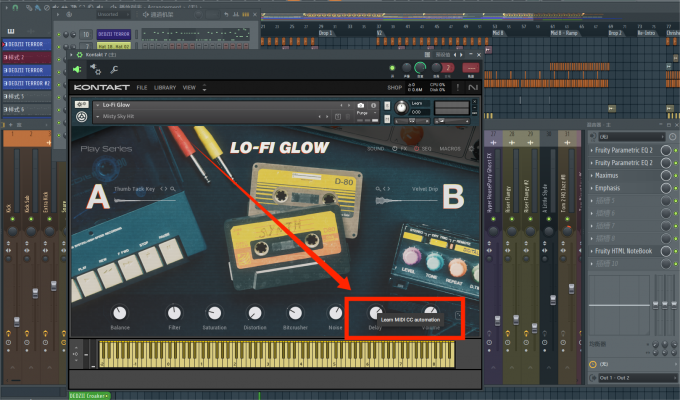680x400 pixels.
Task: Click the delete snapshot trash icon
Action: [x=349, y=117]
